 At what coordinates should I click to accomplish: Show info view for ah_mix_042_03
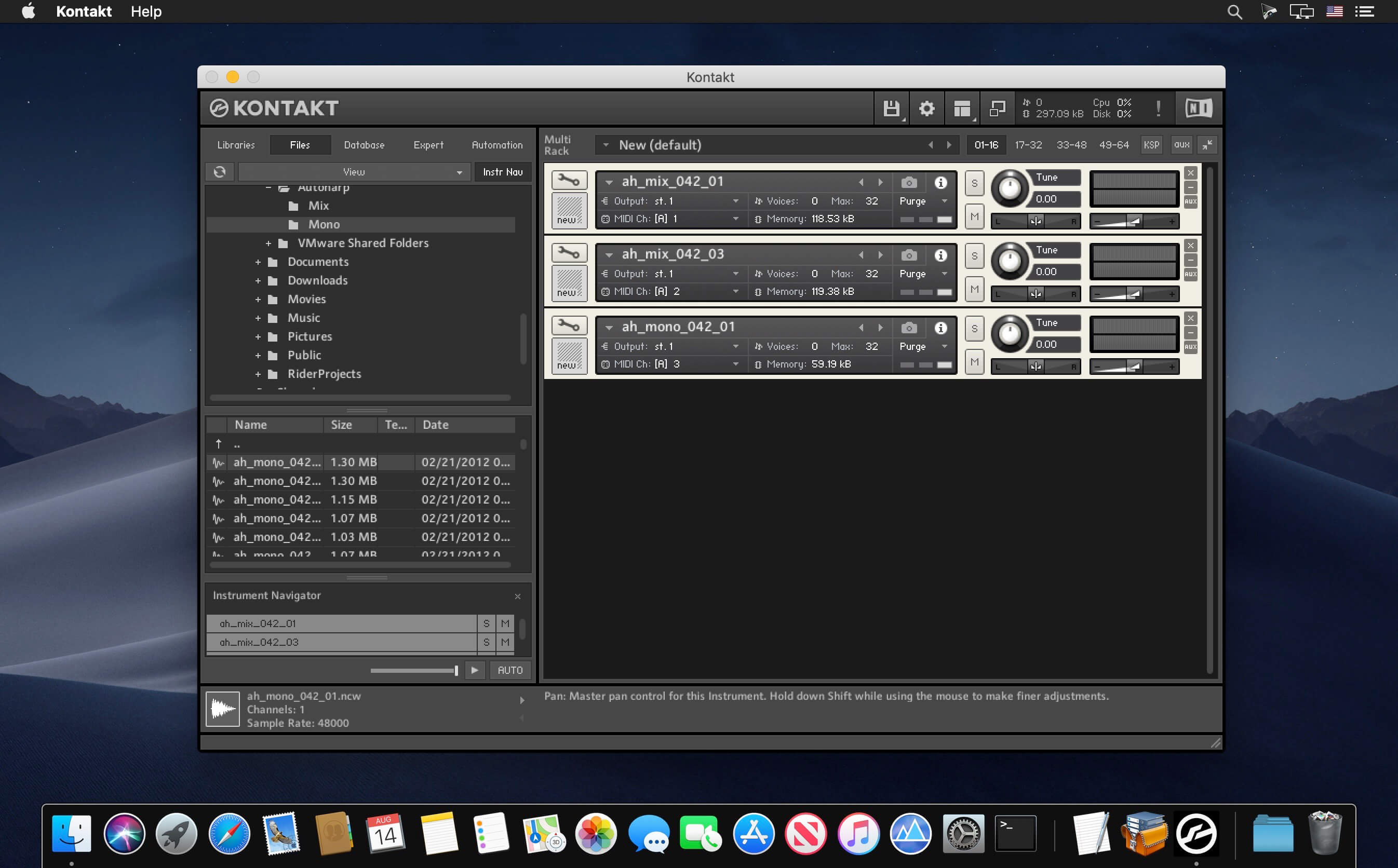coord(940,255)
